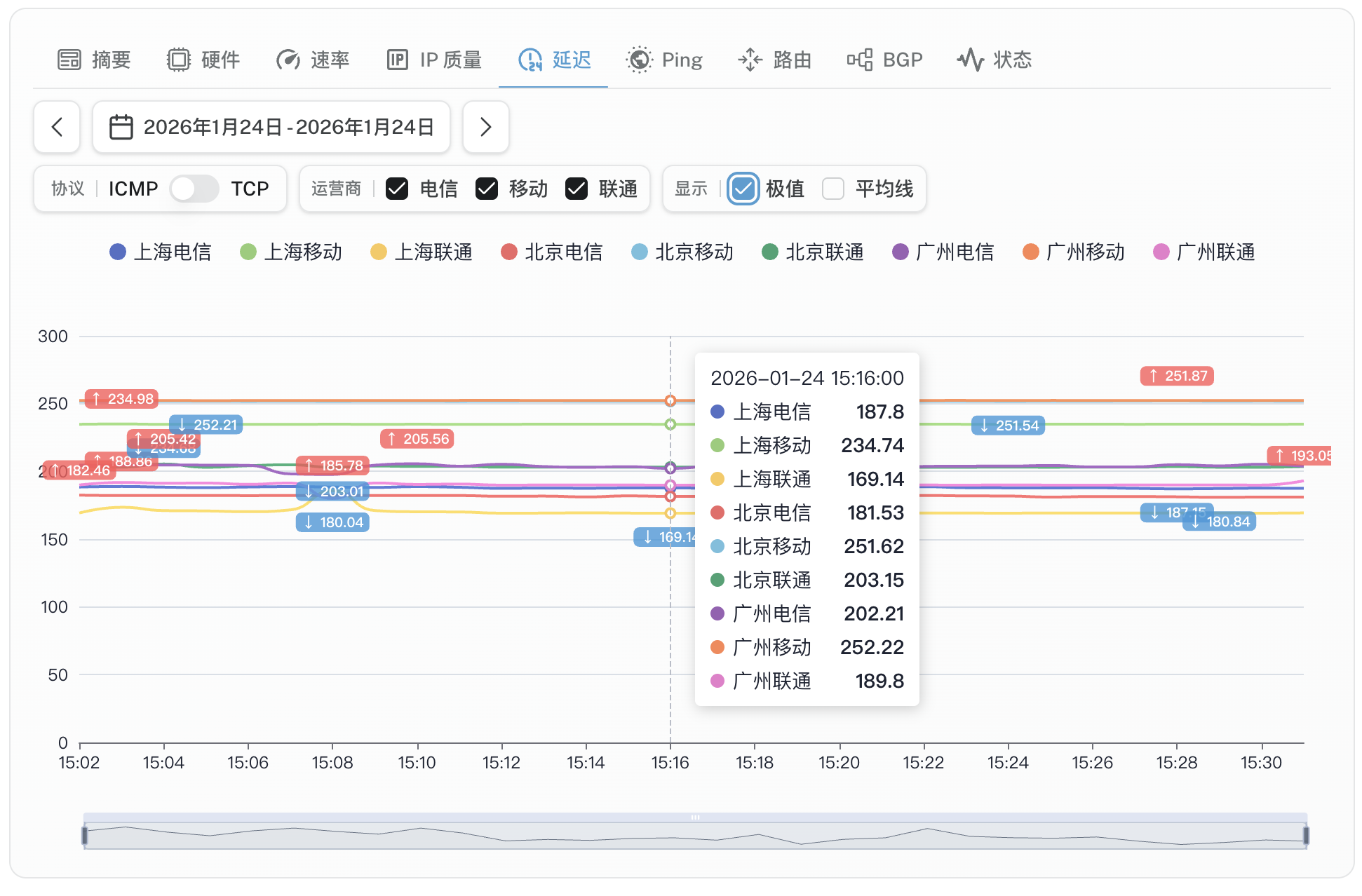The image size is (1362, 896).
Task: Click the IP 质量 icon
Action: (398, 60)
